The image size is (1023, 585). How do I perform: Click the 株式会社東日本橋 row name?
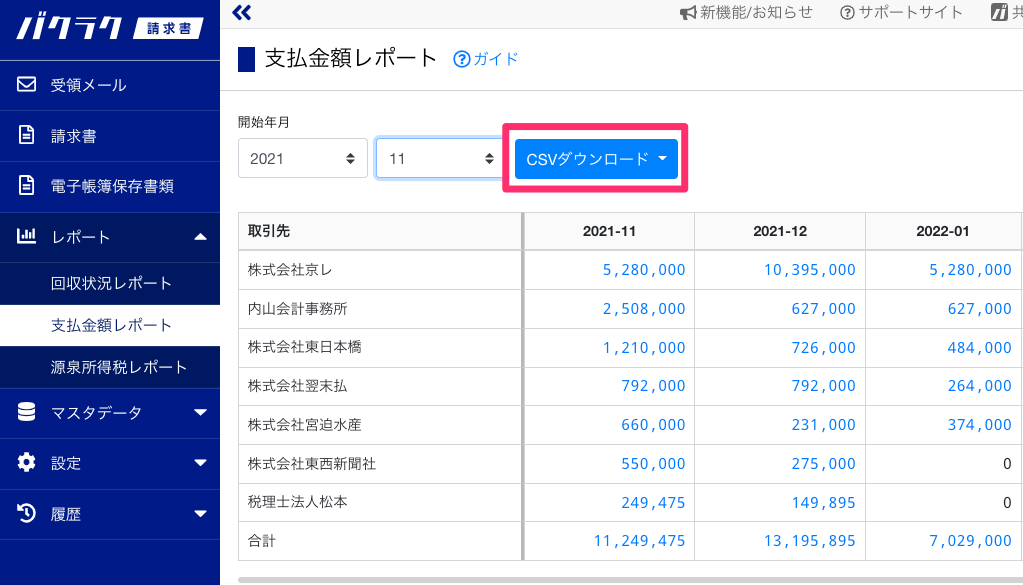pyautogui.click(x=304, y=348)
